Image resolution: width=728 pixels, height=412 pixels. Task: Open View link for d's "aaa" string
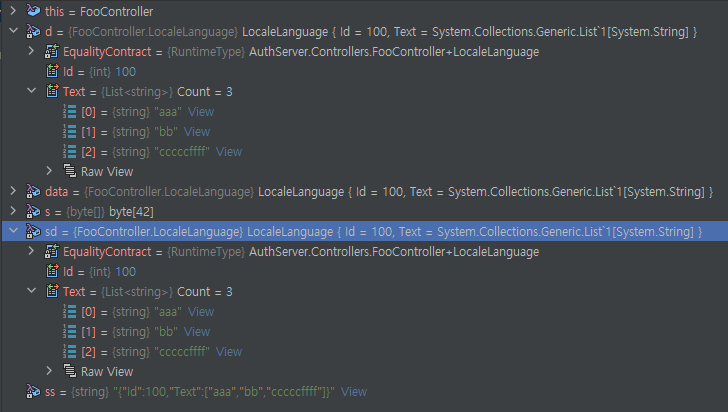201,112
